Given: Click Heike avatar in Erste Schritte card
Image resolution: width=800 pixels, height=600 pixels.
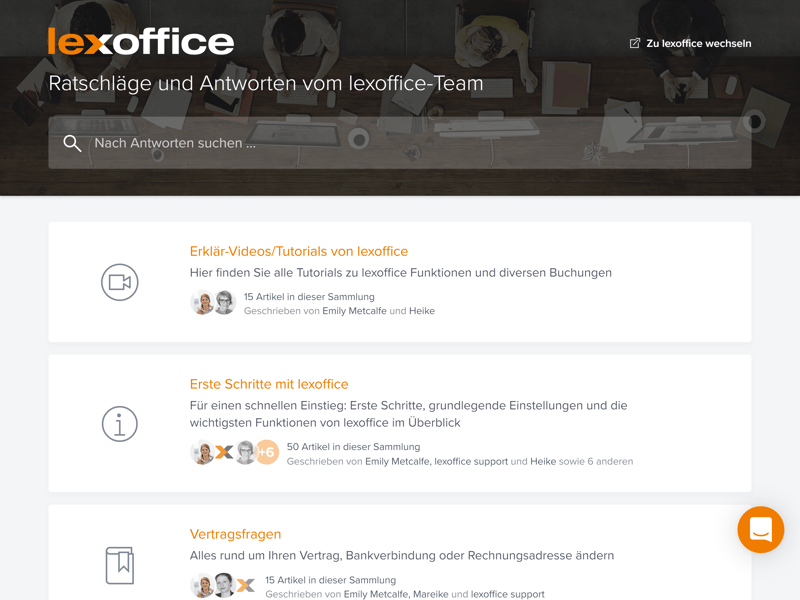Looking at the screenshot, I should coord(245,452).
